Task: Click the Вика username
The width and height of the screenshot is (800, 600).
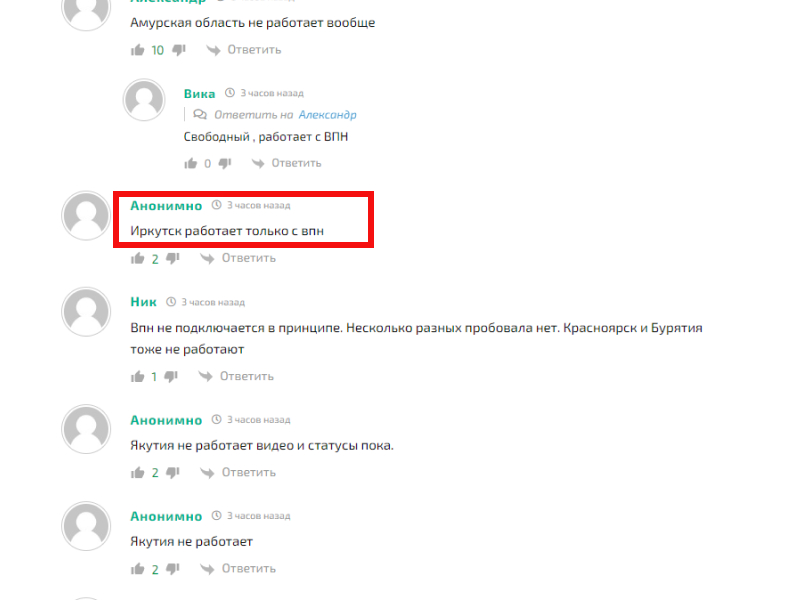Action: pyautogui.click(x=199, y=93)
